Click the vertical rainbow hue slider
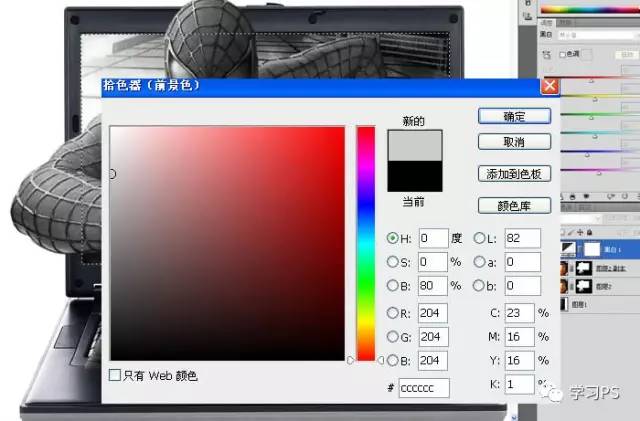Image resolution: width=640 pixels, height=421 pixels. click(365, 240)
